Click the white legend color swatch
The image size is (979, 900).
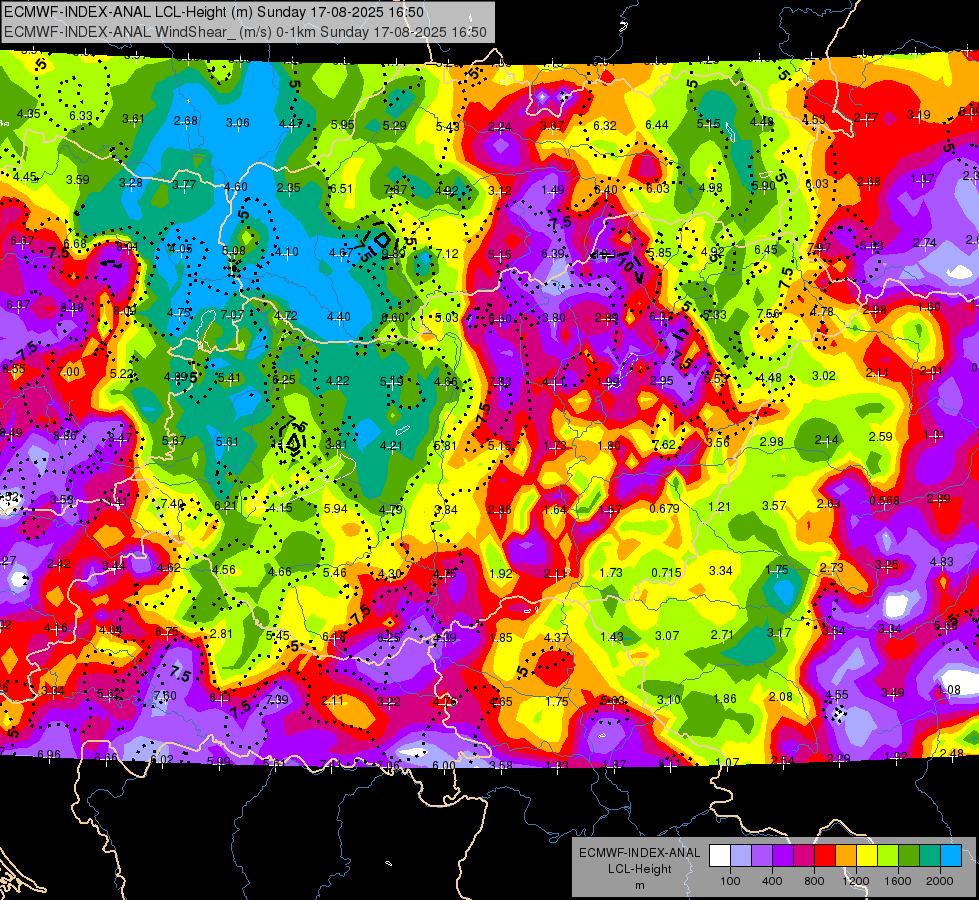pos(720,856)
